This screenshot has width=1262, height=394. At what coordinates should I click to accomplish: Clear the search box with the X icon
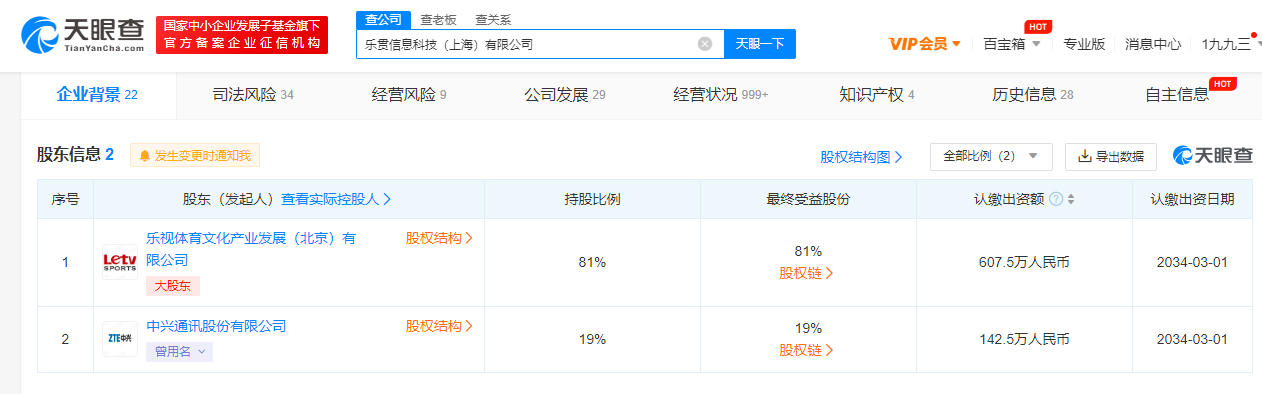click(705, 44)
